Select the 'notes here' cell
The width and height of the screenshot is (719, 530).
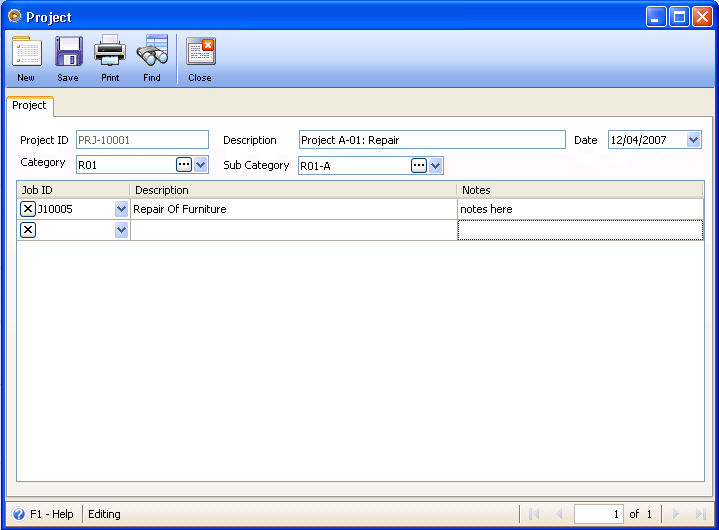click(x=581, y=209)
